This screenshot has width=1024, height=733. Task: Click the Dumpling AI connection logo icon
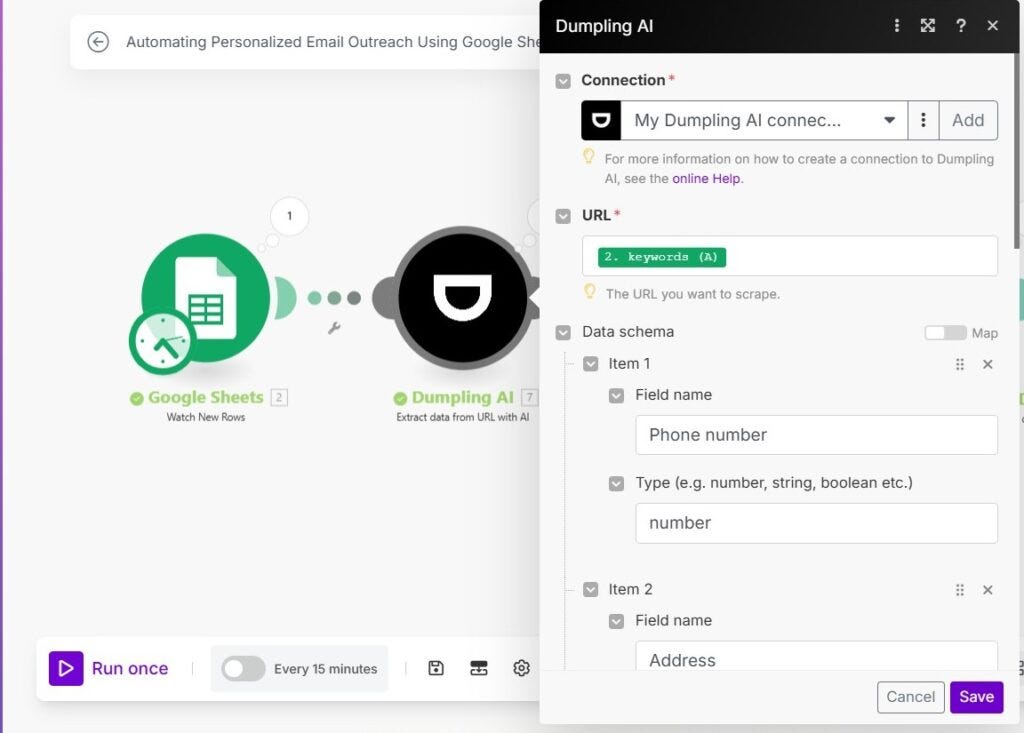point(601,120)
